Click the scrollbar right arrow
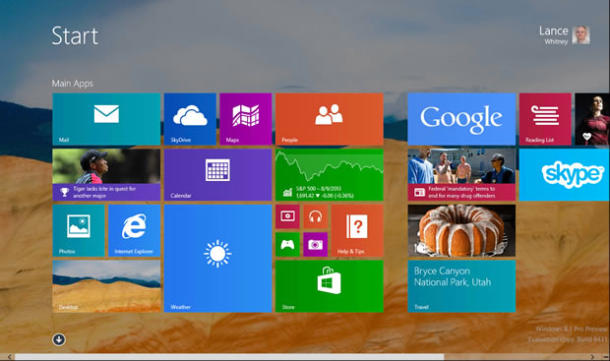This screenshot has width=610, height=361. pos(592,357)
